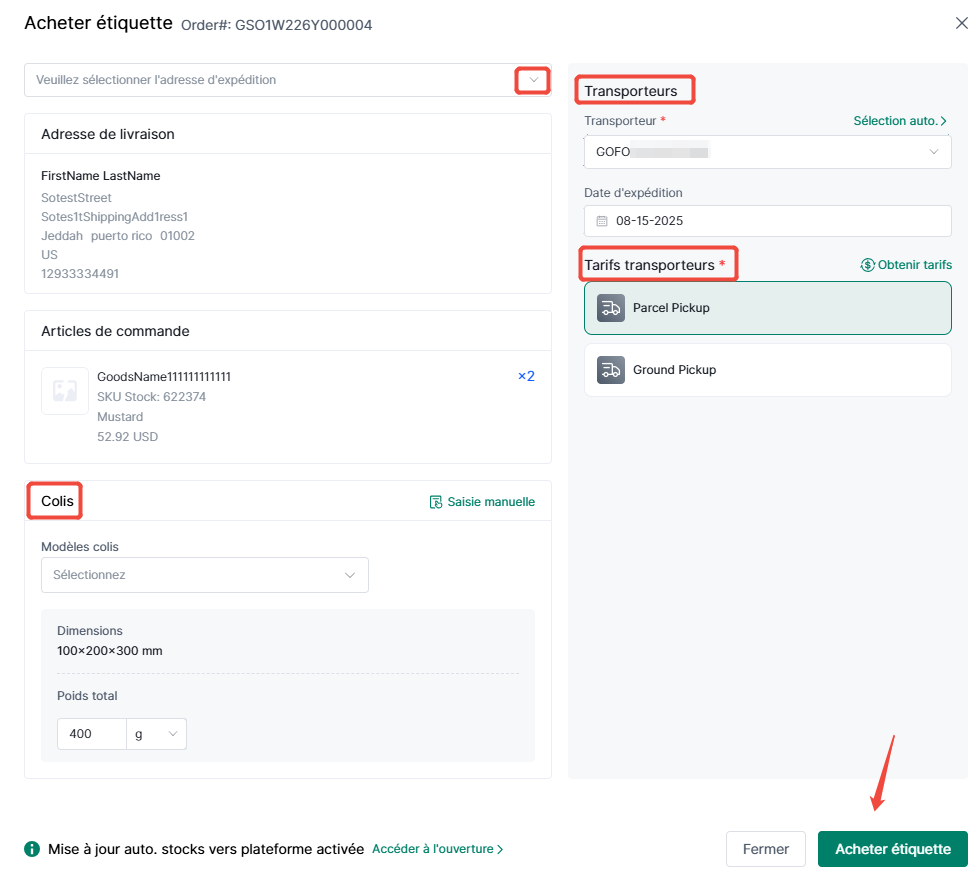Click the shipping address selection field

[287, 80]
